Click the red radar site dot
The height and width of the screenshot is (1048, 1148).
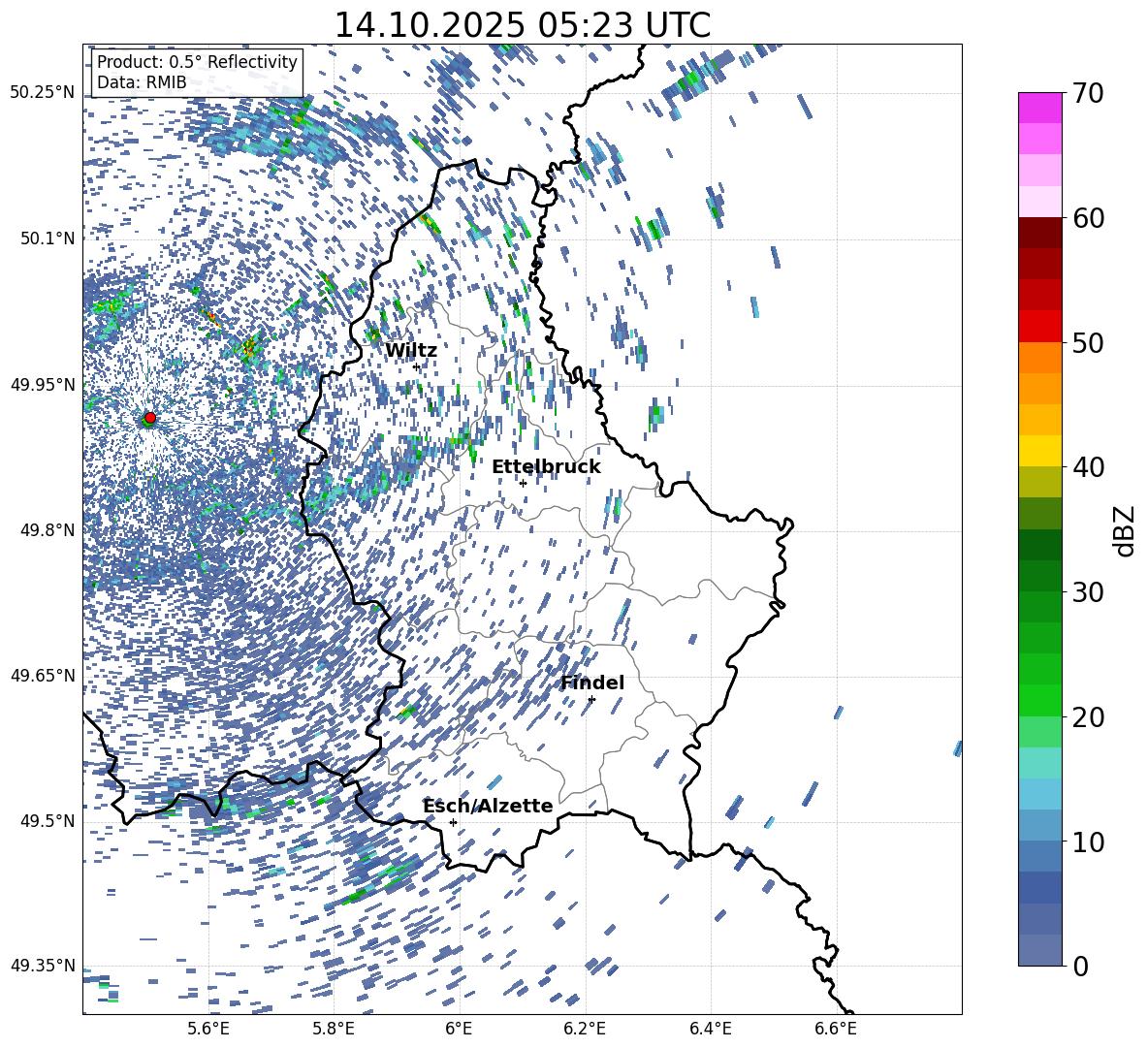(149, 418)
